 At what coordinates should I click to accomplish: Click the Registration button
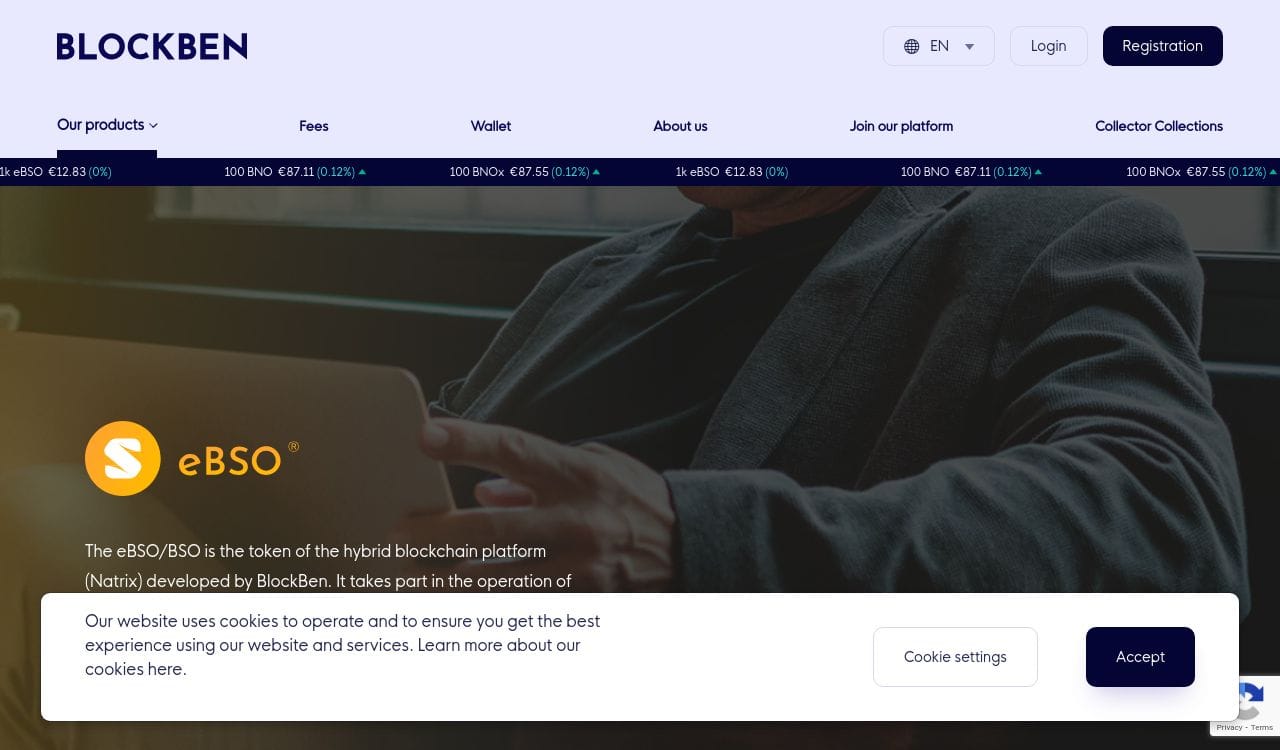pyautogui.click(x=1163, y=46)
